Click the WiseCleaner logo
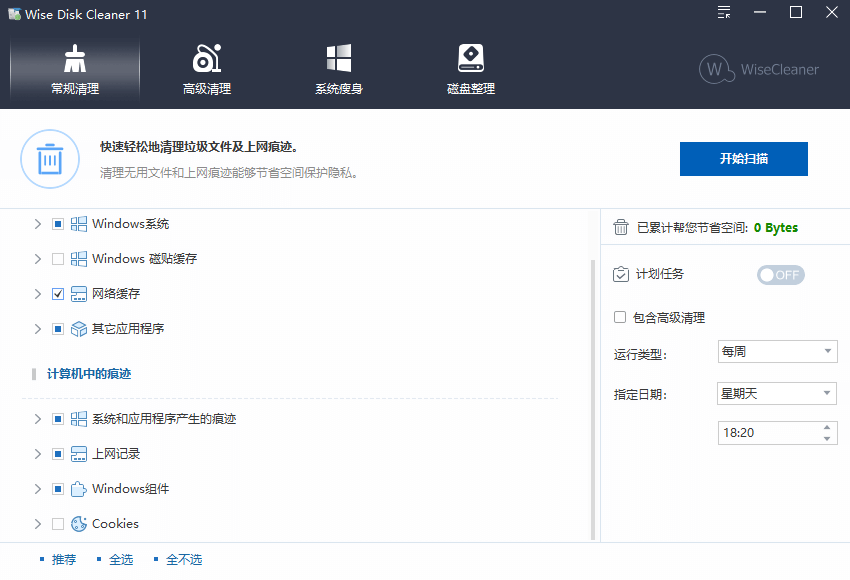 point(759,70)
